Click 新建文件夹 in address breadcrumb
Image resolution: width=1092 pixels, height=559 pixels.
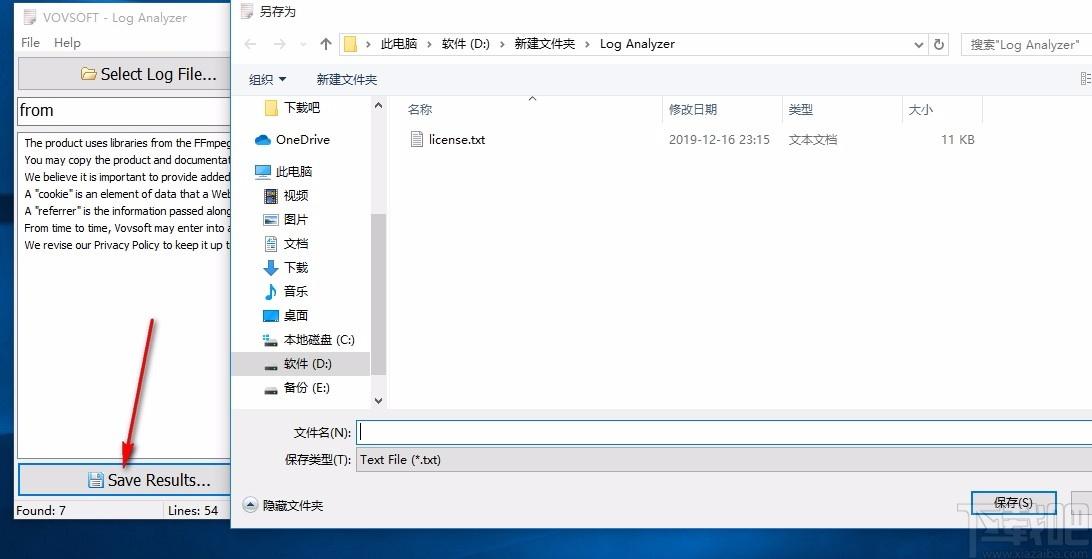(x=545, y=44)
